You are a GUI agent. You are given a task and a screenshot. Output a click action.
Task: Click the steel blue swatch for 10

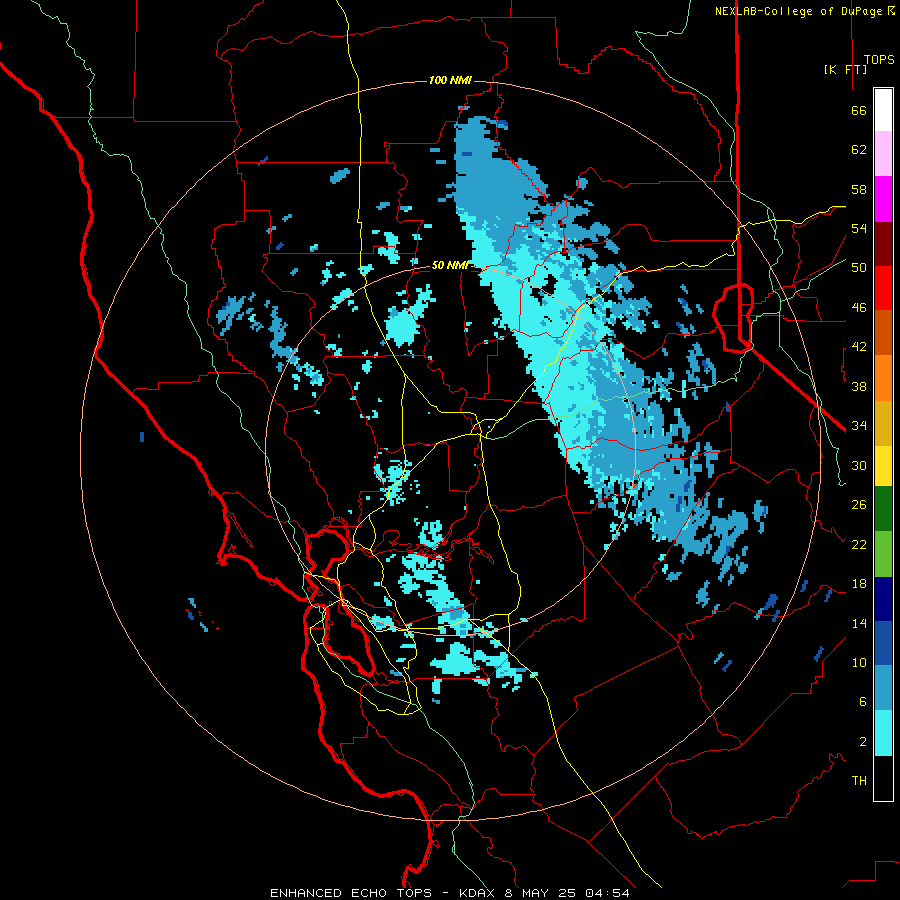883,687
